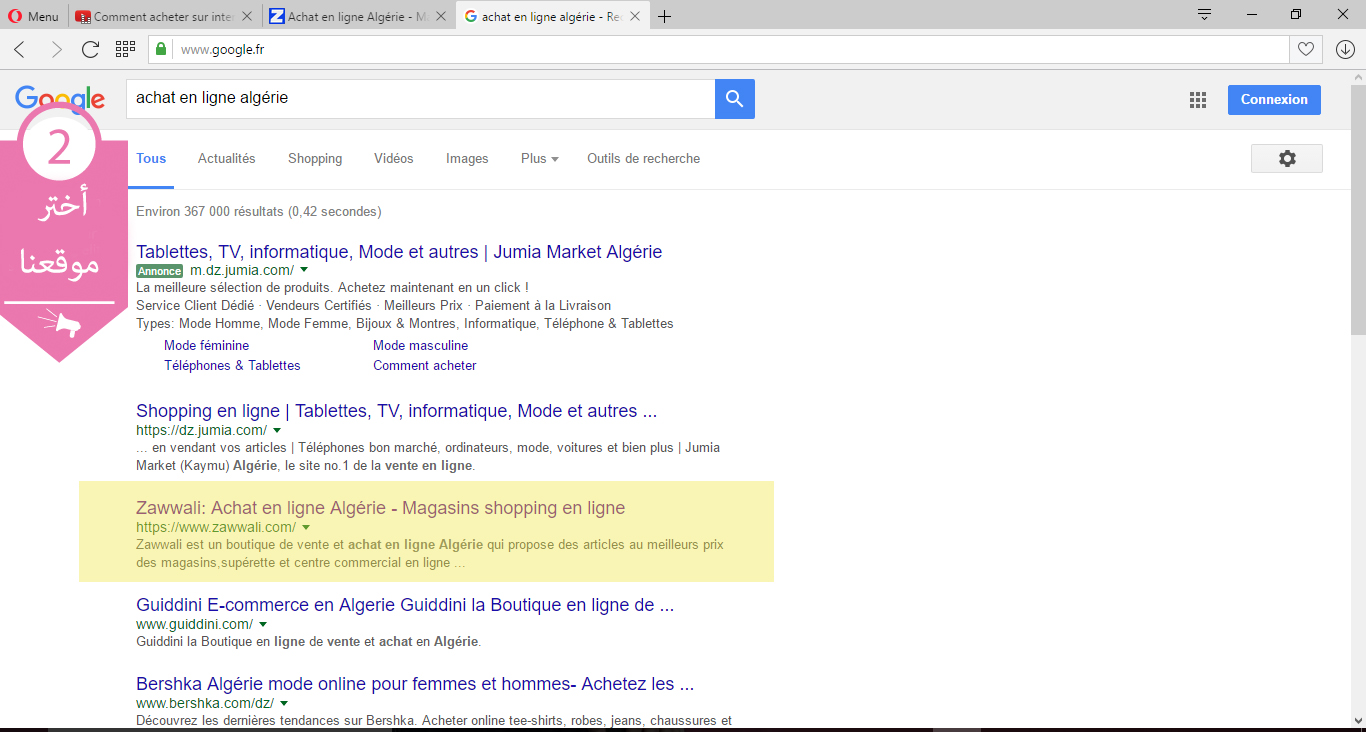This screenshot has width=1366, height=732.
Task: Open the Guiddini E-commerce en Algerie result
Action: click(x=405, y=605)
